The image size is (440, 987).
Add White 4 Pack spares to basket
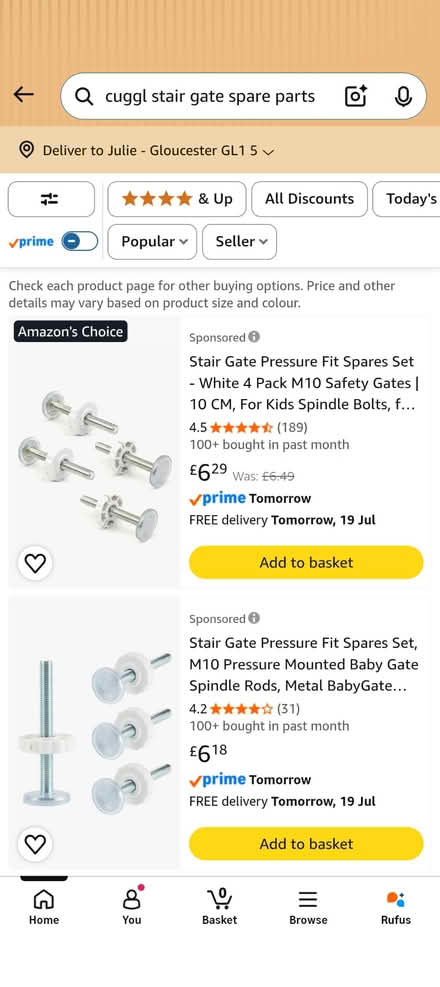(306, 562)
